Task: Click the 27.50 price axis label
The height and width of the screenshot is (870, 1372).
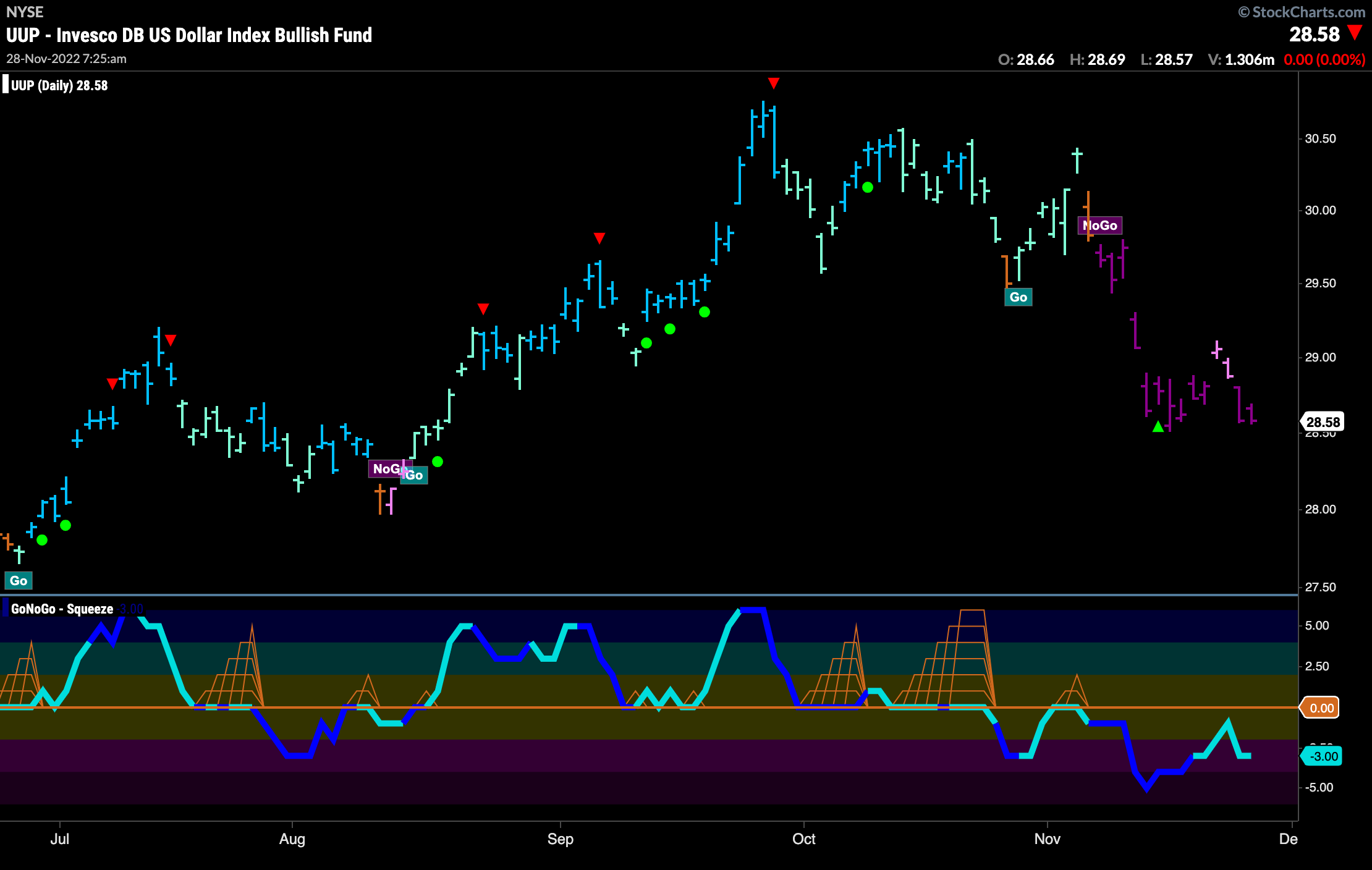Action: click(1320, 587)
